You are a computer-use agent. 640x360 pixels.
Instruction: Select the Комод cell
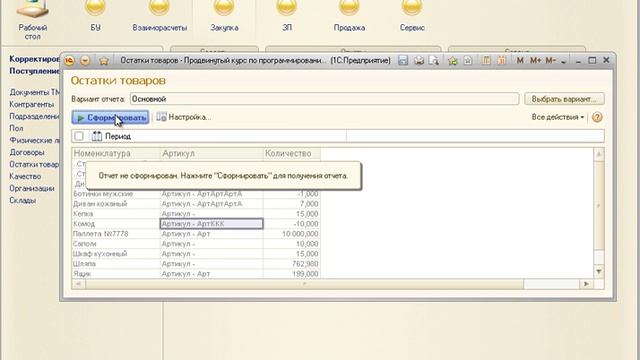coord(116,224)
